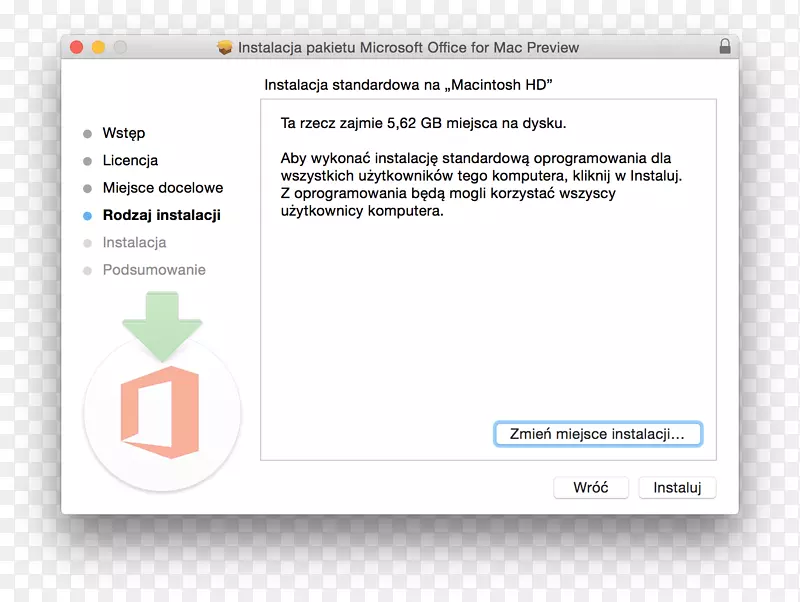This screenshot has height=602, width=800.
Task: Select the Wstęp step in the sidebar
Action: (124, 133)
